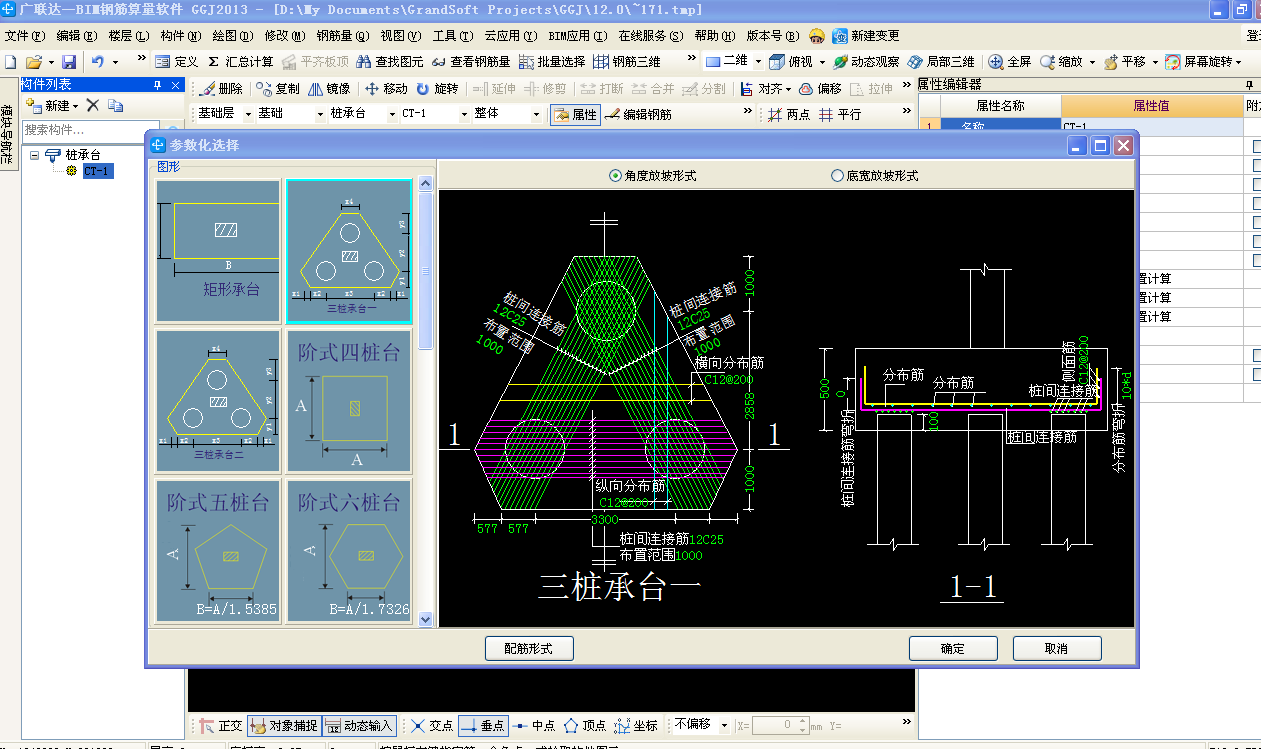Click 新建变更 button in menu bar
Viewport: 1261px width, 749px height.
click(866, 36)
